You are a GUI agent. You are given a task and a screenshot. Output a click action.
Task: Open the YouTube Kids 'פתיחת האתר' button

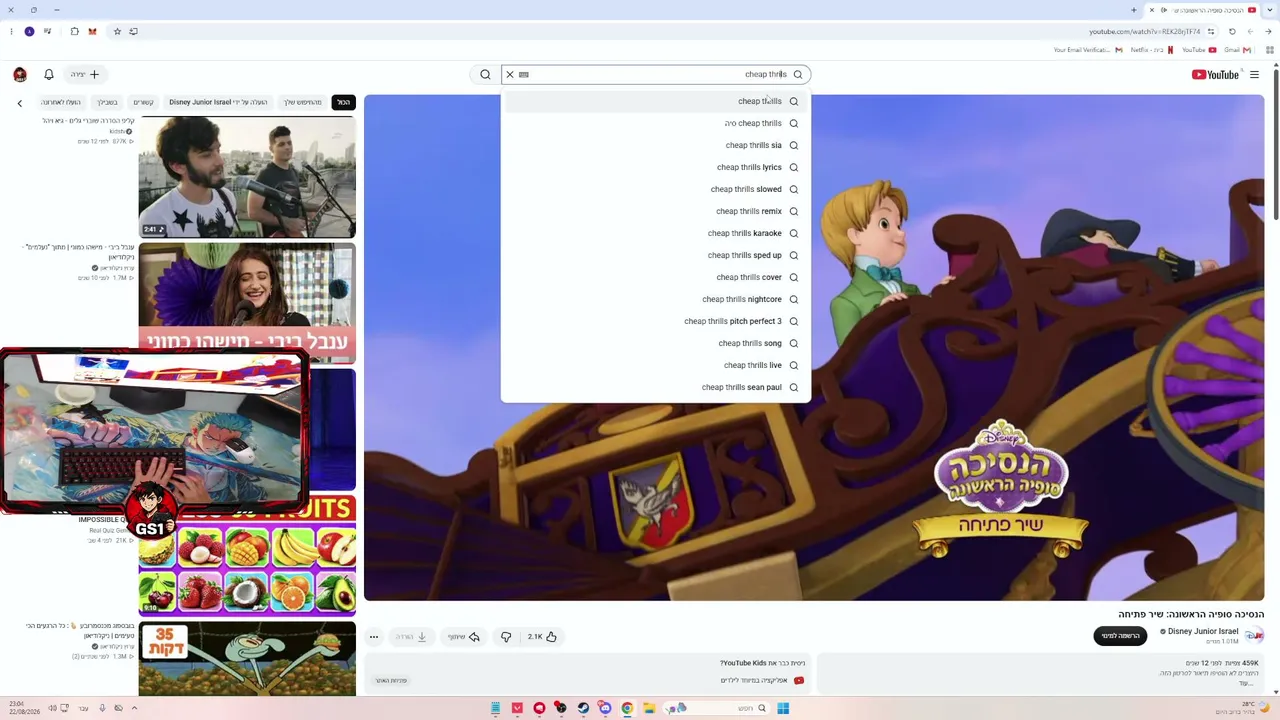[x=391, y=680]
